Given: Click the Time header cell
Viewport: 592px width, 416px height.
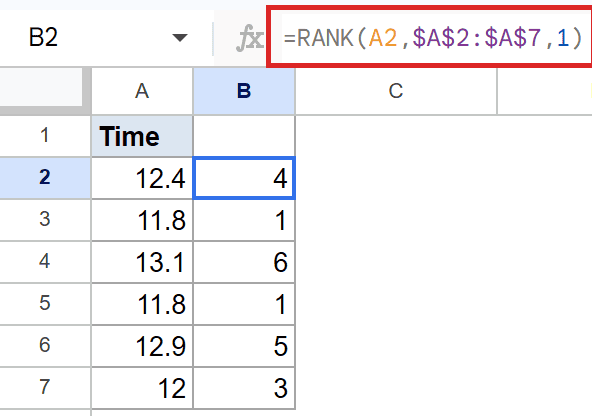Looking at the screenshot, I should pyautogui.click(x=142, y=136).
